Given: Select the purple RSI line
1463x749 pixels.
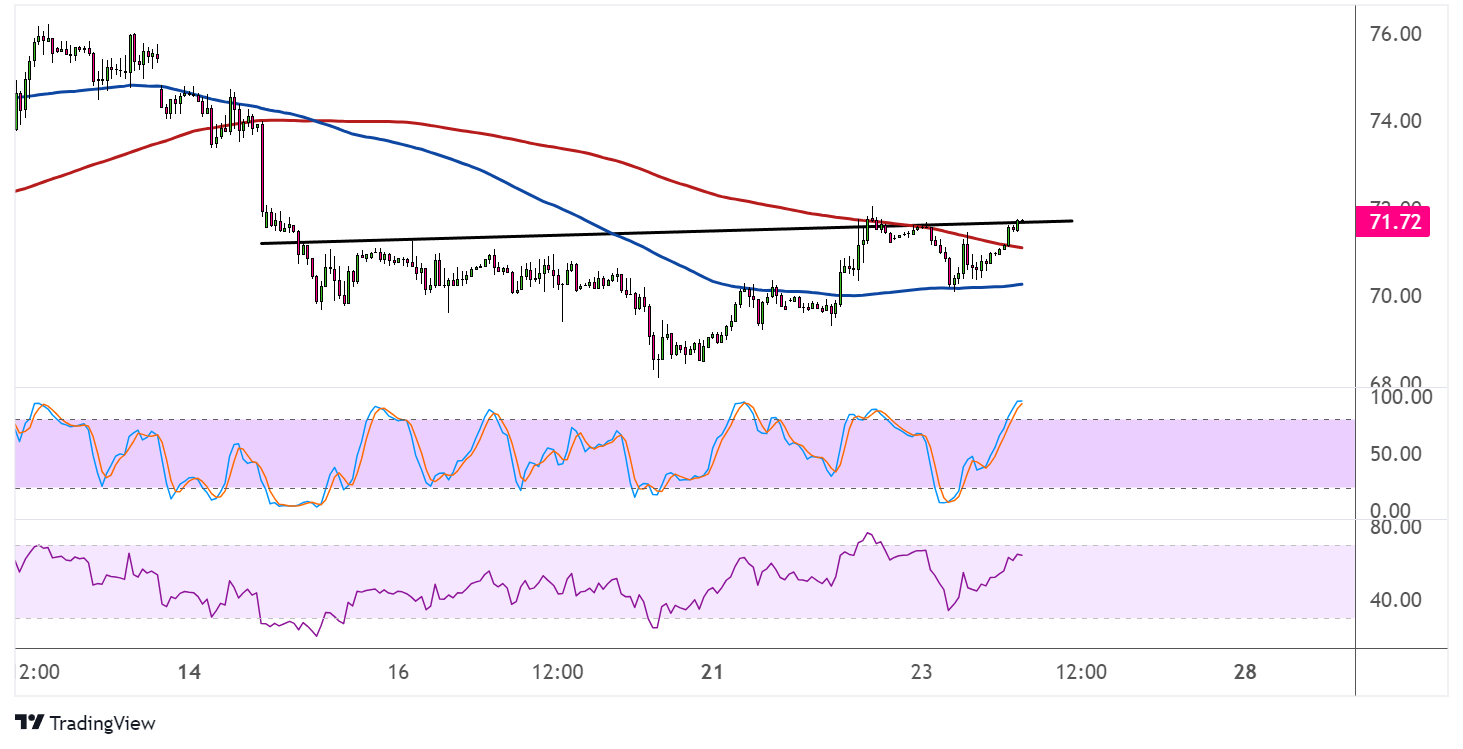Looking at the screenshot, I should [x=520, y=585].
